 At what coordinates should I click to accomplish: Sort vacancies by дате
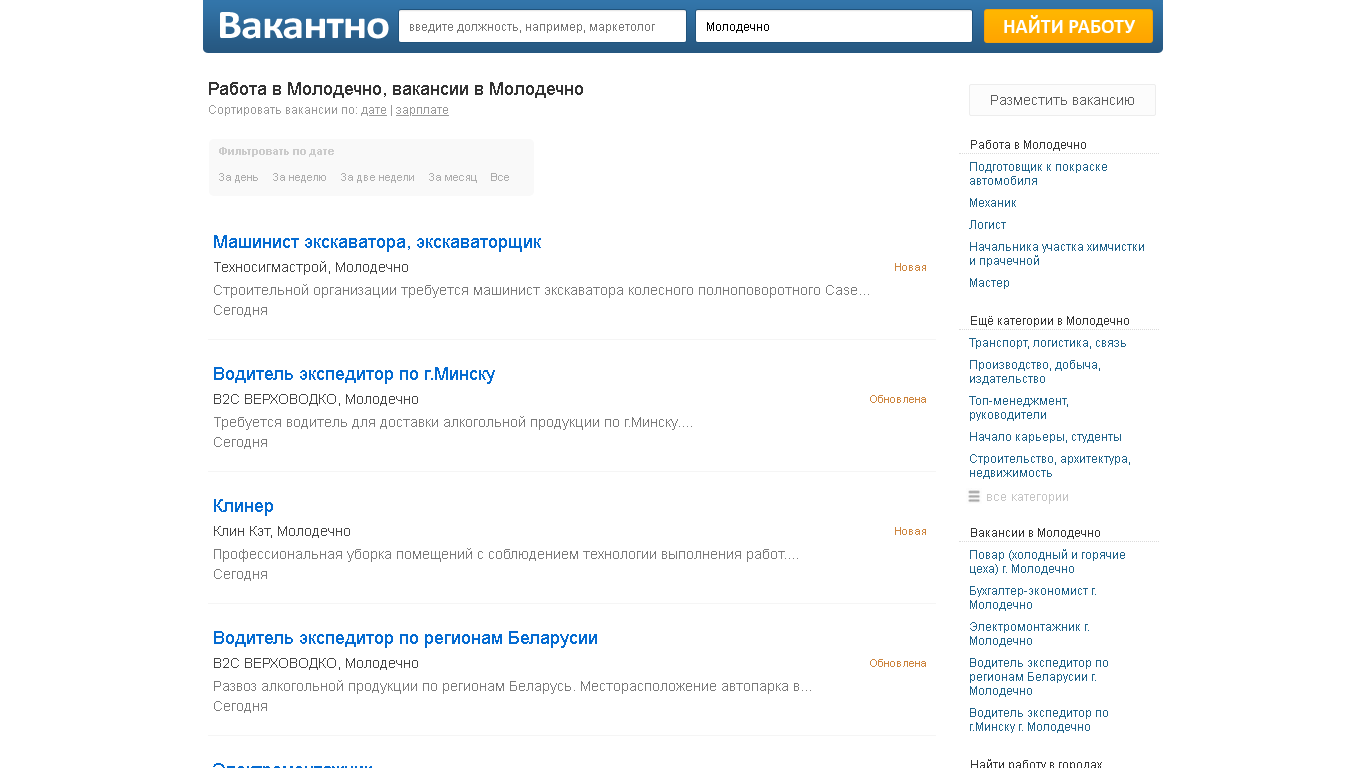coord(374,110)
